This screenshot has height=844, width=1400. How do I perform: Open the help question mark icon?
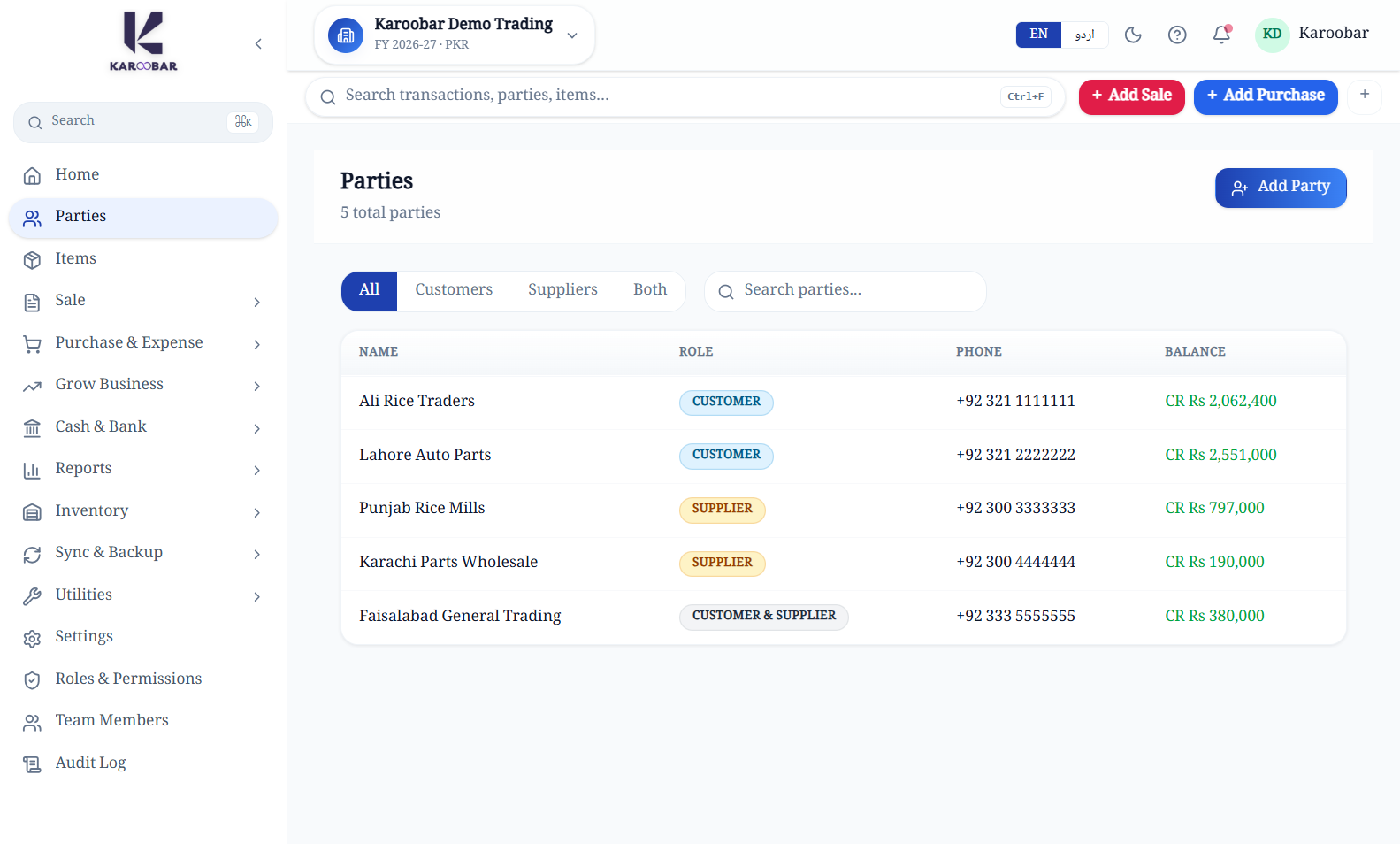click(x=1177, y=35)
